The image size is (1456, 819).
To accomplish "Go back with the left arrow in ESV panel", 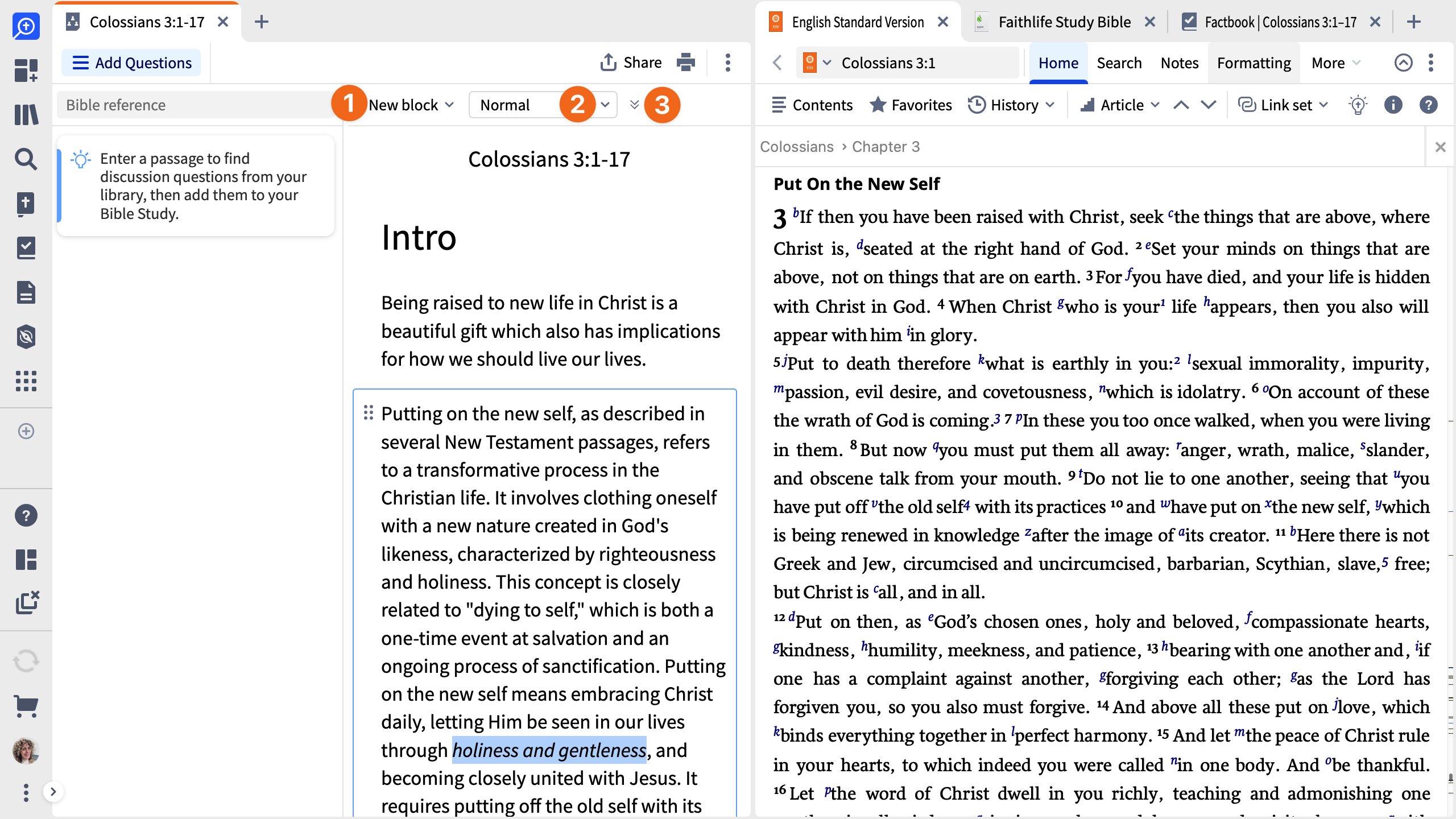I will point(777,63).
